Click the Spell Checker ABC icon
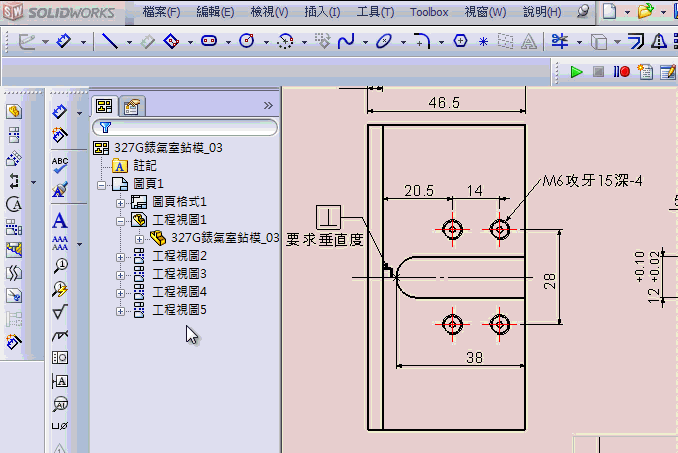This screenshot has height=453, width=678. [60, 165]
